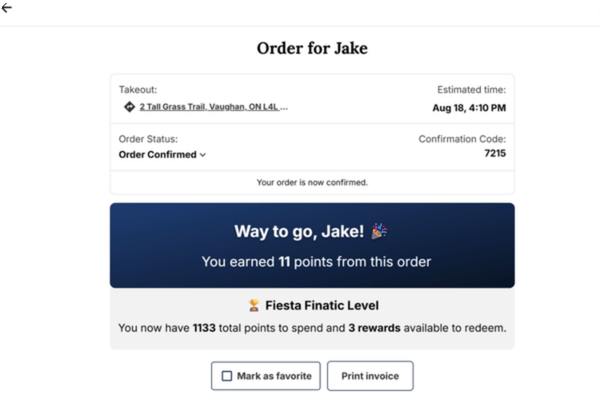This screenshot has height=400, width=600.
Task: Click the Order for Jake heading
Action: 312,48
